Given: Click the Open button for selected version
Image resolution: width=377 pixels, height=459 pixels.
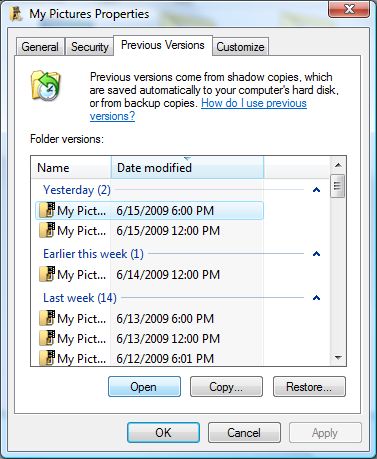Looking at the screenshot, I should (x=144, y=387).
